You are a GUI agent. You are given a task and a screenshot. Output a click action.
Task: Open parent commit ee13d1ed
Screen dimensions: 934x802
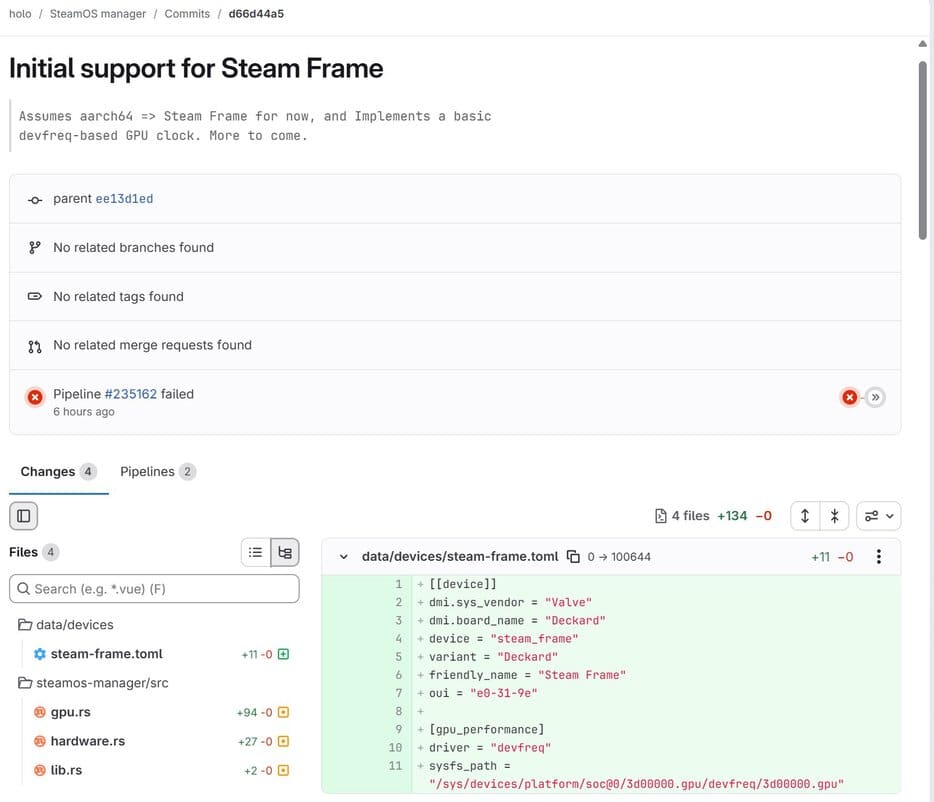point(124,198)
